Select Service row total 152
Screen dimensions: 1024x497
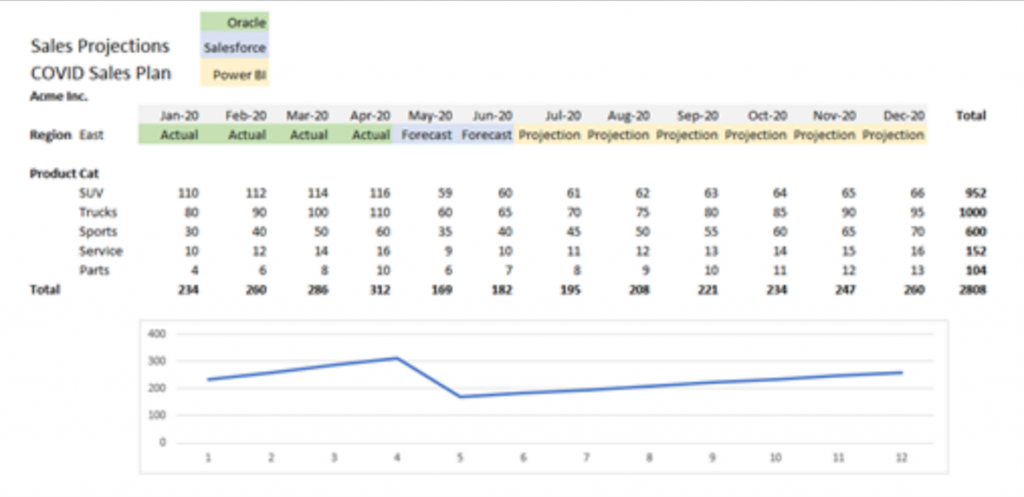point(976,251)
